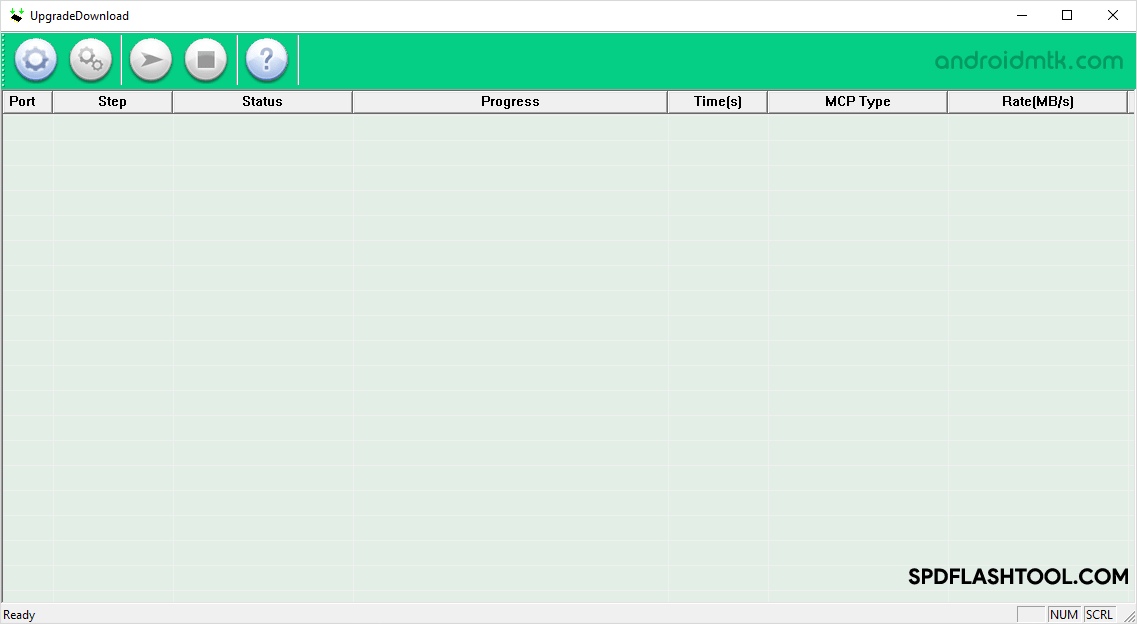
Task: Click the Ready text in status bar
Action: coord(20,615)
